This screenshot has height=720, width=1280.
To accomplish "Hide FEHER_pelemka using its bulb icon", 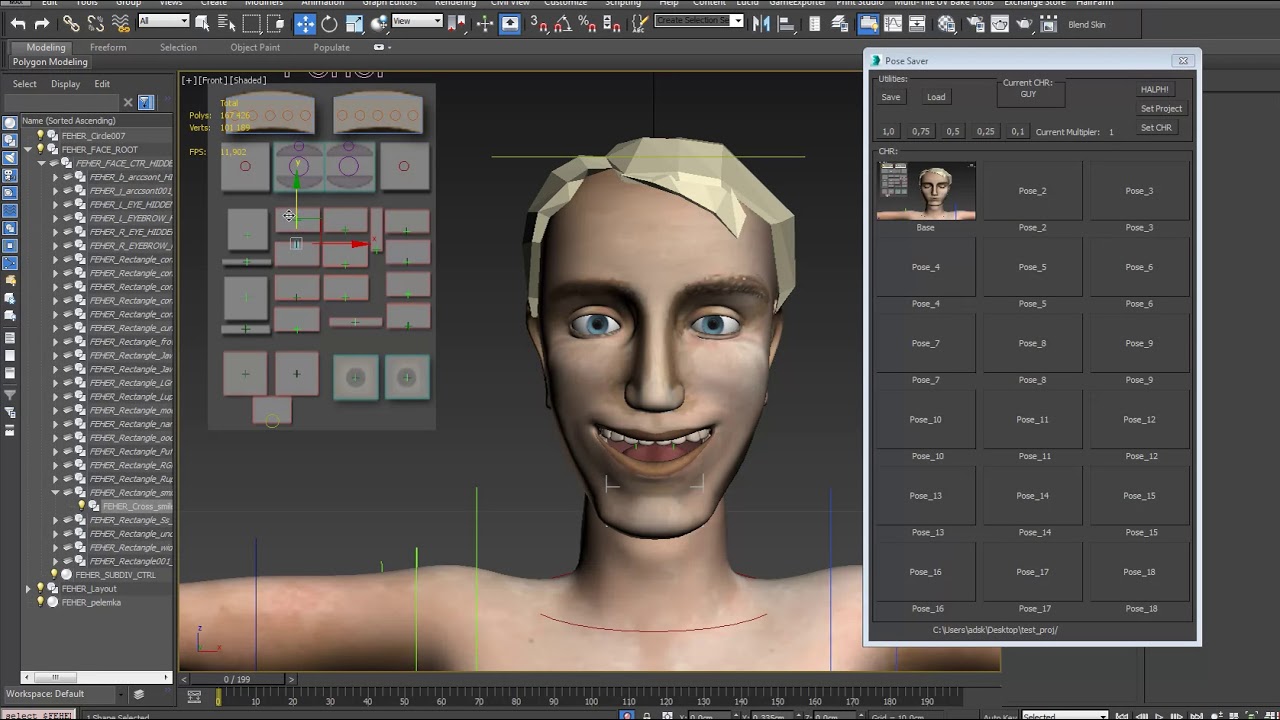I will (x=41, y=603).
